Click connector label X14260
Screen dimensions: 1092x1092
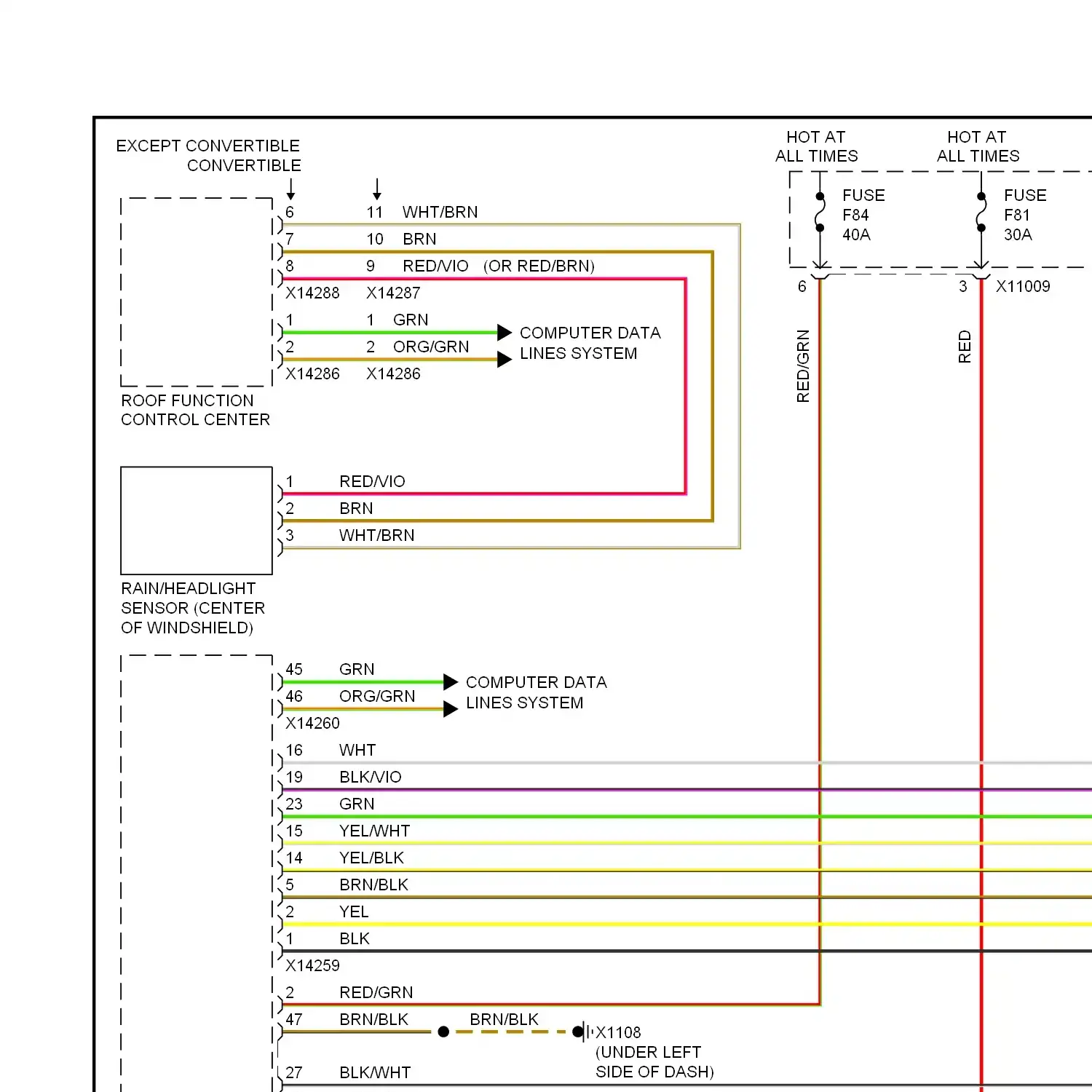pyautogui.click(x=312, y=723)
